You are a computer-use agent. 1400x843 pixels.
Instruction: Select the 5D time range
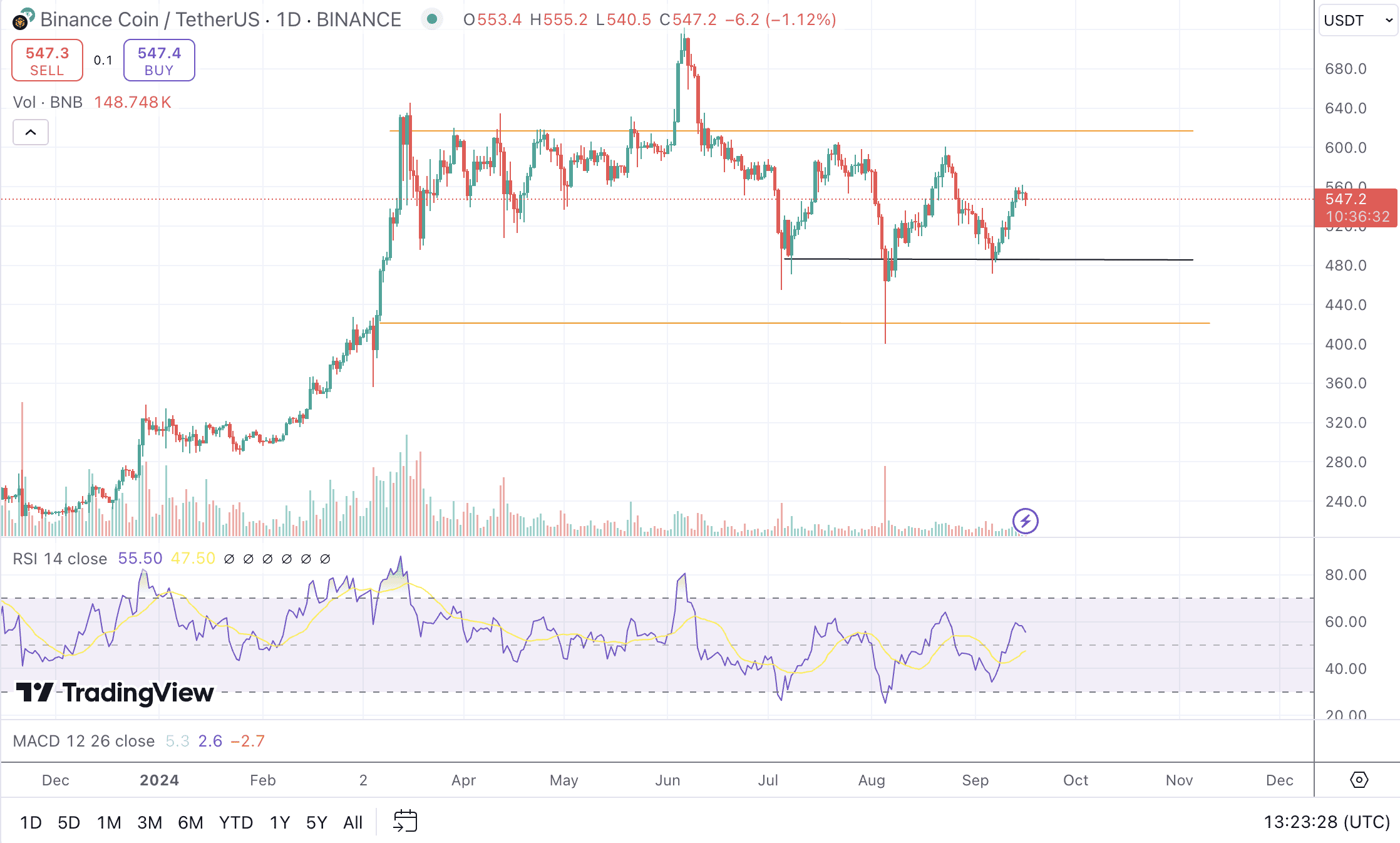point(69,822)
